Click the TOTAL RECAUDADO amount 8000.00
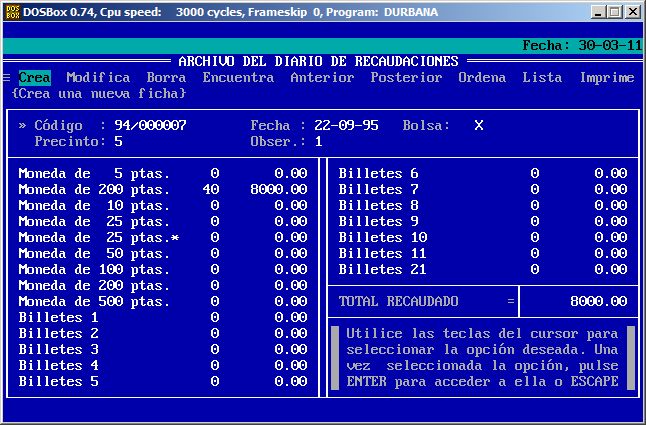The height and width of the screenshot is (425, 646). (598, 301)
